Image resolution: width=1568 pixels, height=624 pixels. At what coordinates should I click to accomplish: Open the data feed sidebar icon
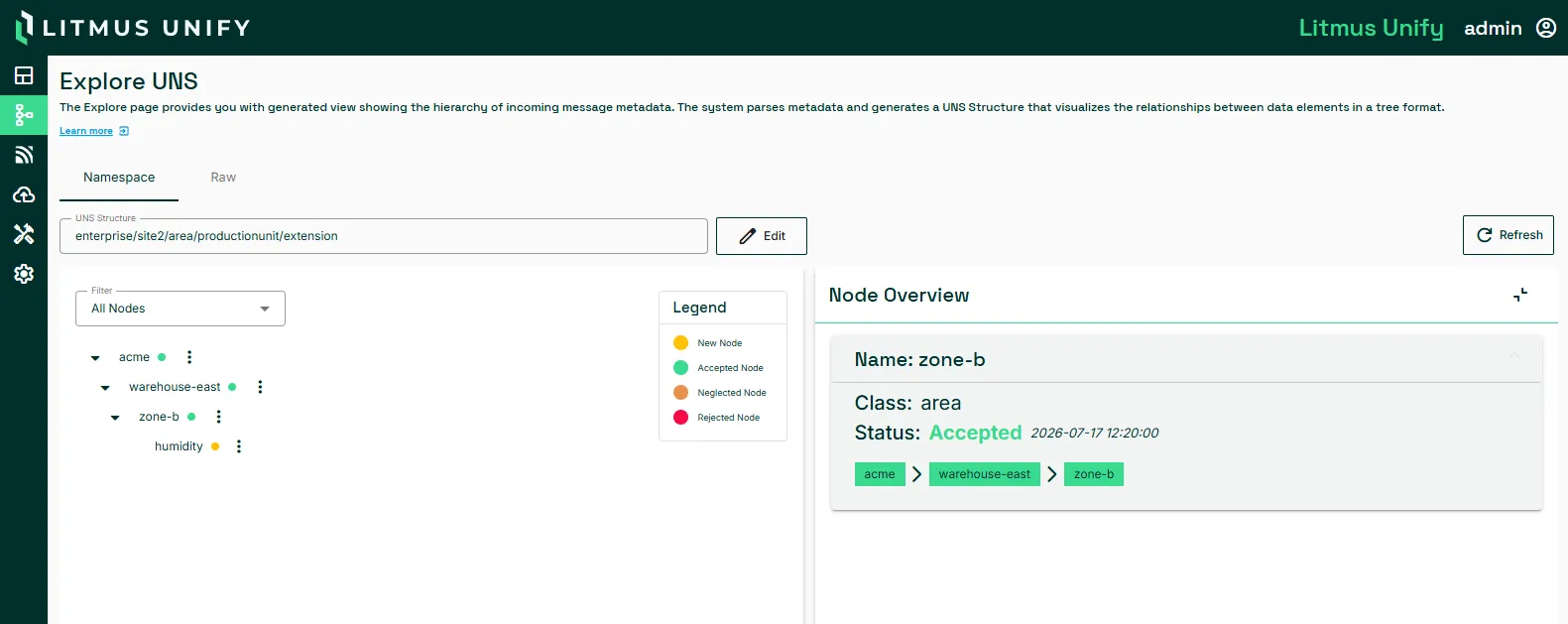[x=24, y=155]
